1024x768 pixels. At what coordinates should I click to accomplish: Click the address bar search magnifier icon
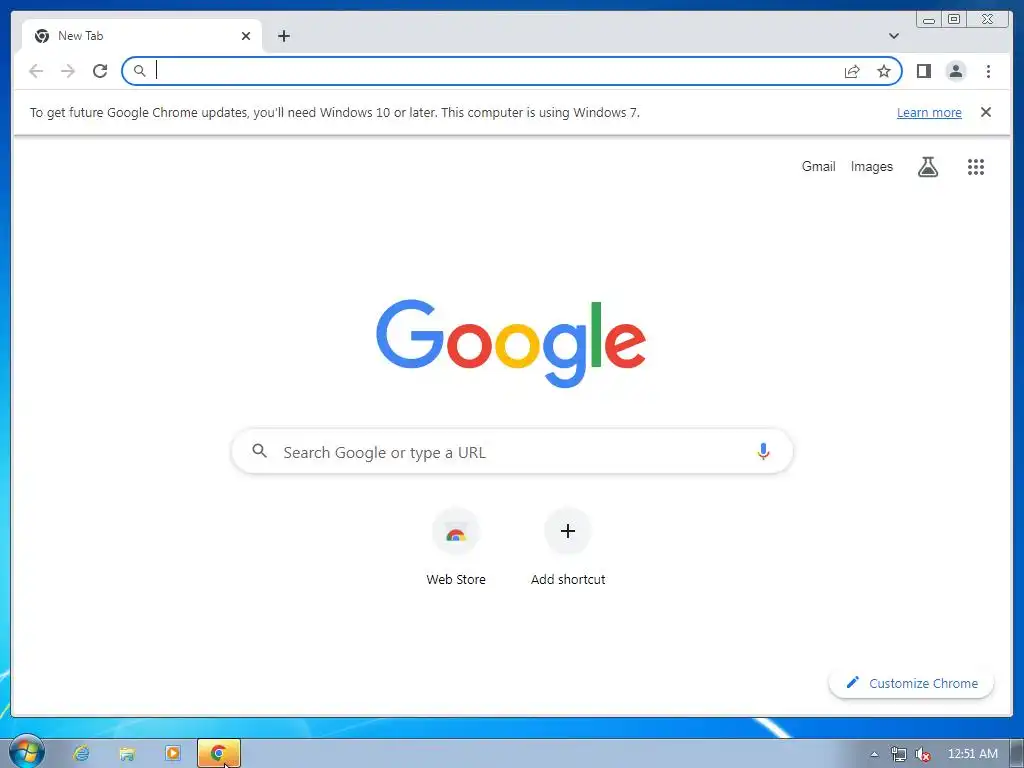tap(139, 71)
